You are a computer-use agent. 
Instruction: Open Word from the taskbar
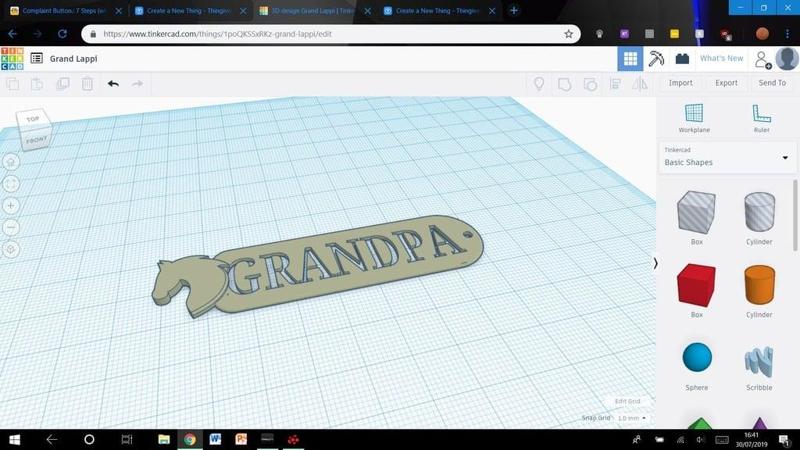[215, 439]
